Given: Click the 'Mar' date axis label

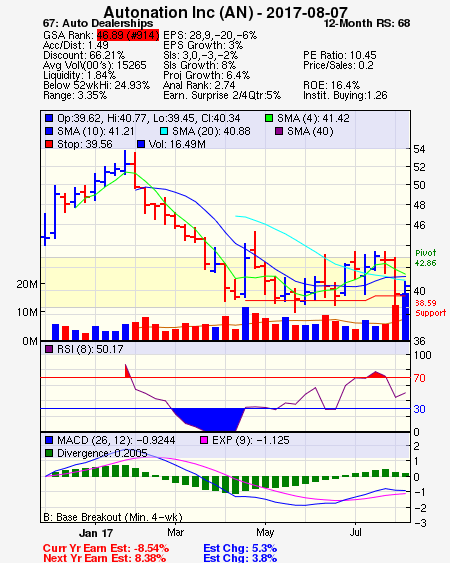Looking at the screenshot, I should [x=175, y=532].
